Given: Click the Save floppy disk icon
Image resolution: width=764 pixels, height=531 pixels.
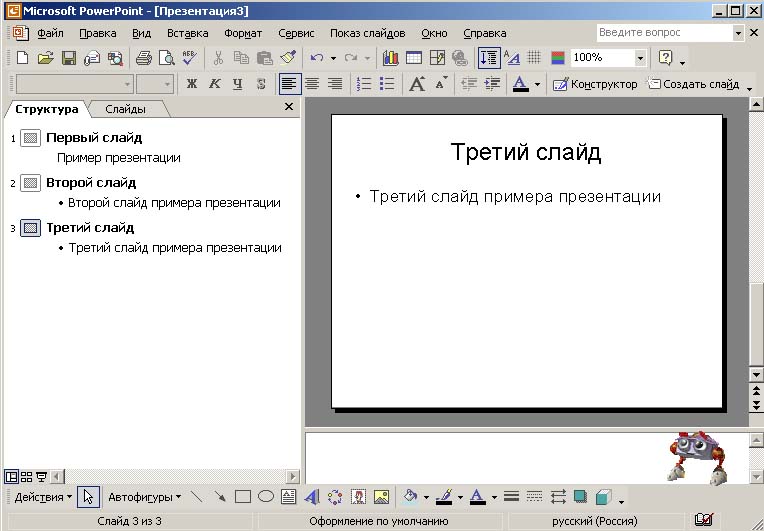Looking at the screenshot, I should (x=68, y=58).
